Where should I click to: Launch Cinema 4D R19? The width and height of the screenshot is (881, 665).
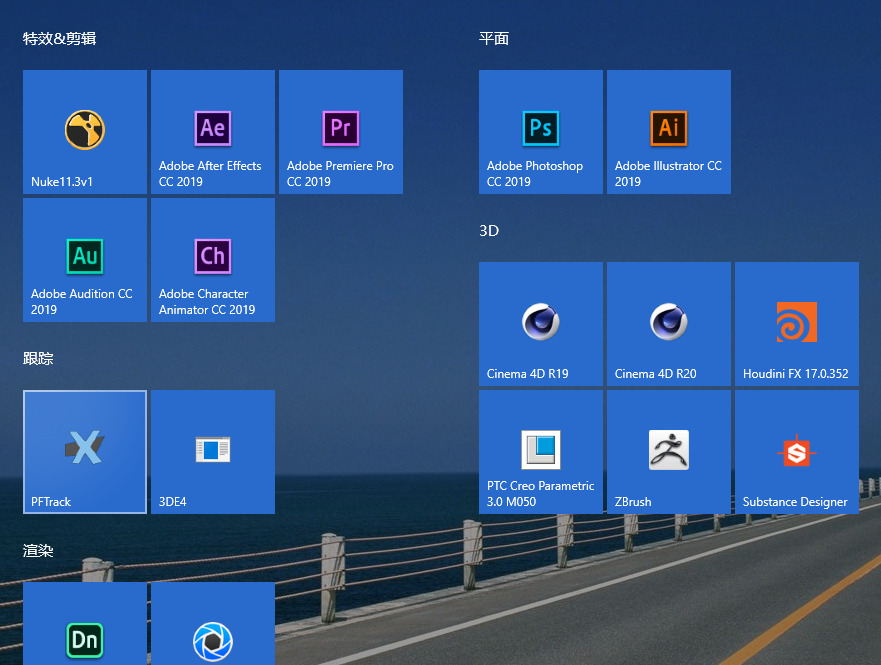pyautogui.click(x=541, y=324)
